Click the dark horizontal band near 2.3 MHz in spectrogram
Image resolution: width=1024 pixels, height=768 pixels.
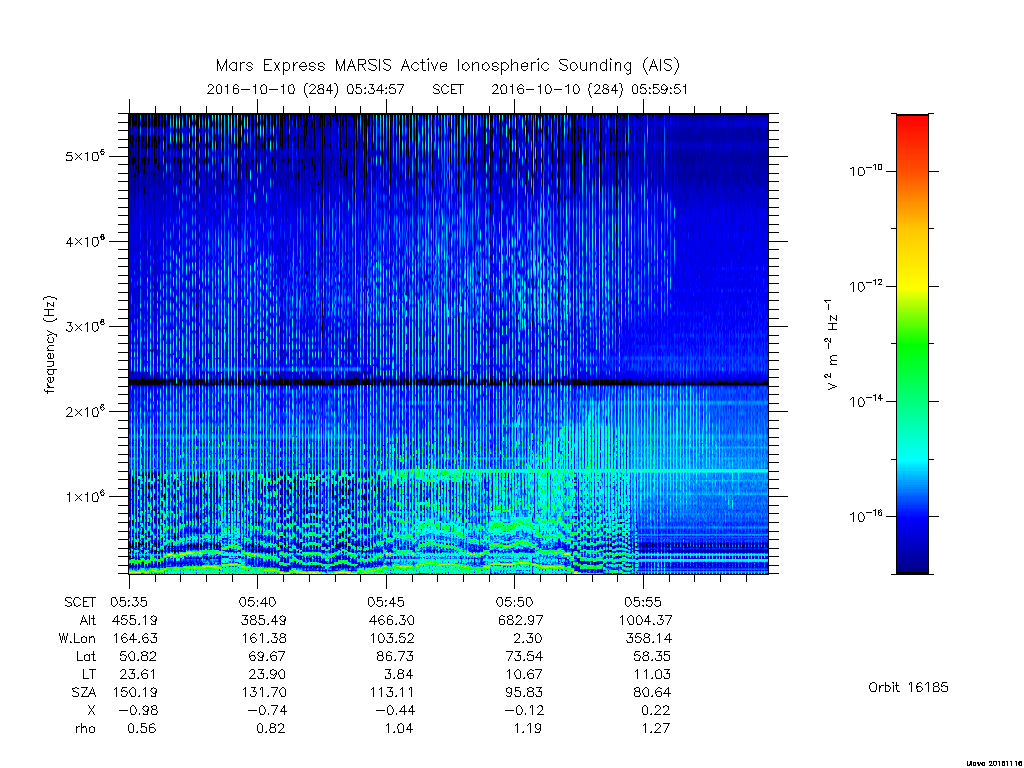(x=449, y=381)
